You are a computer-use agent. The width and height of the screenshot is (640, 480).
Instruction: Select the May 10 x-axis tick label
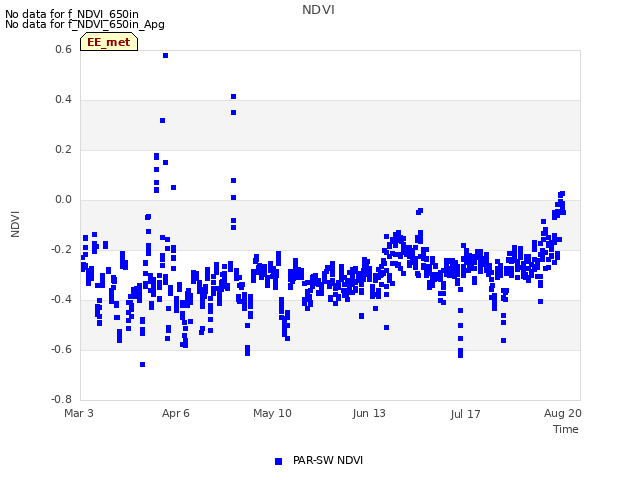point(272,413)
